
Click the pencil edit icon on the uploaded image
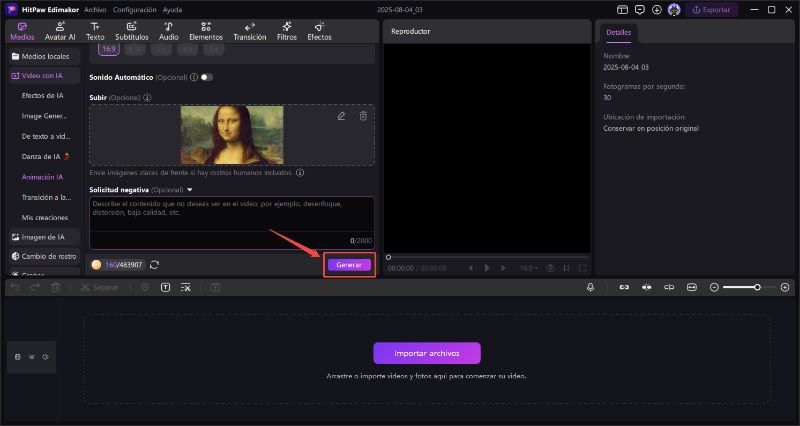point(341,116)
